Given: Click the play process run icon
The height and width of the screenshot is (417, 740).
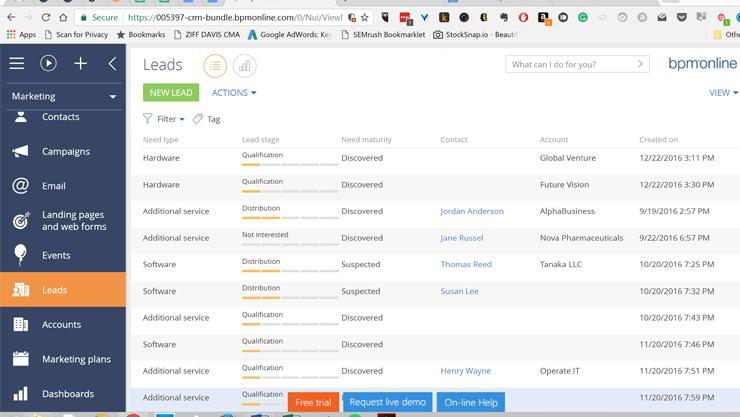Looking at the screenshot, I should [48, 63].
